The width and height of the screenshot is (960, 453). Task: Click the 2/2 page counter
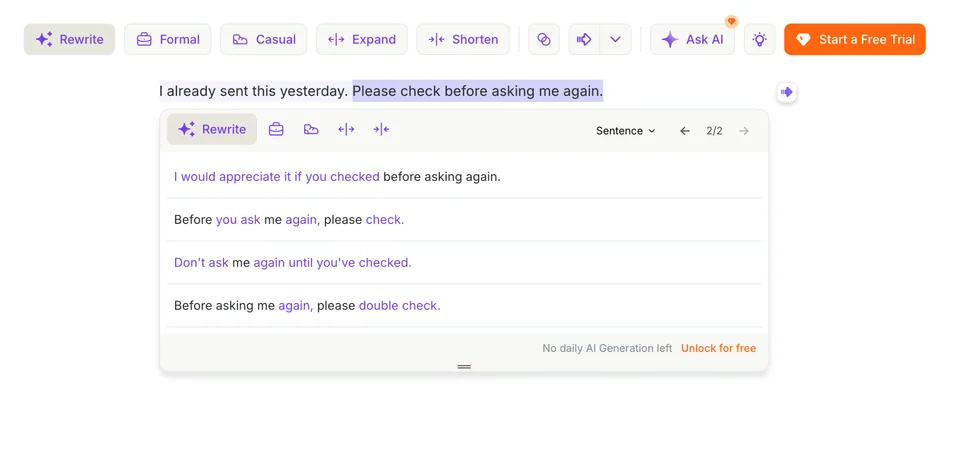[x=714, y=130]
